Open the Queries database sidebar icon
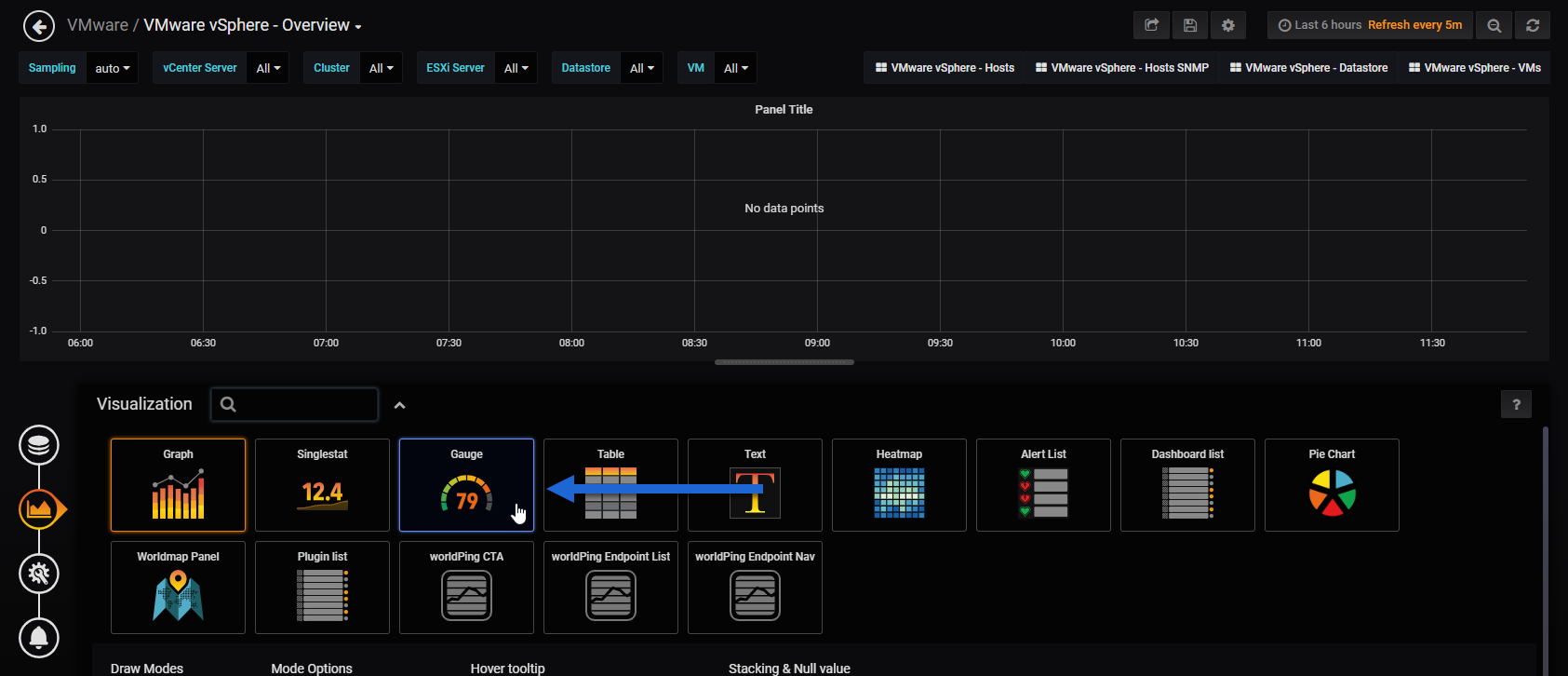 click(39, 445)
